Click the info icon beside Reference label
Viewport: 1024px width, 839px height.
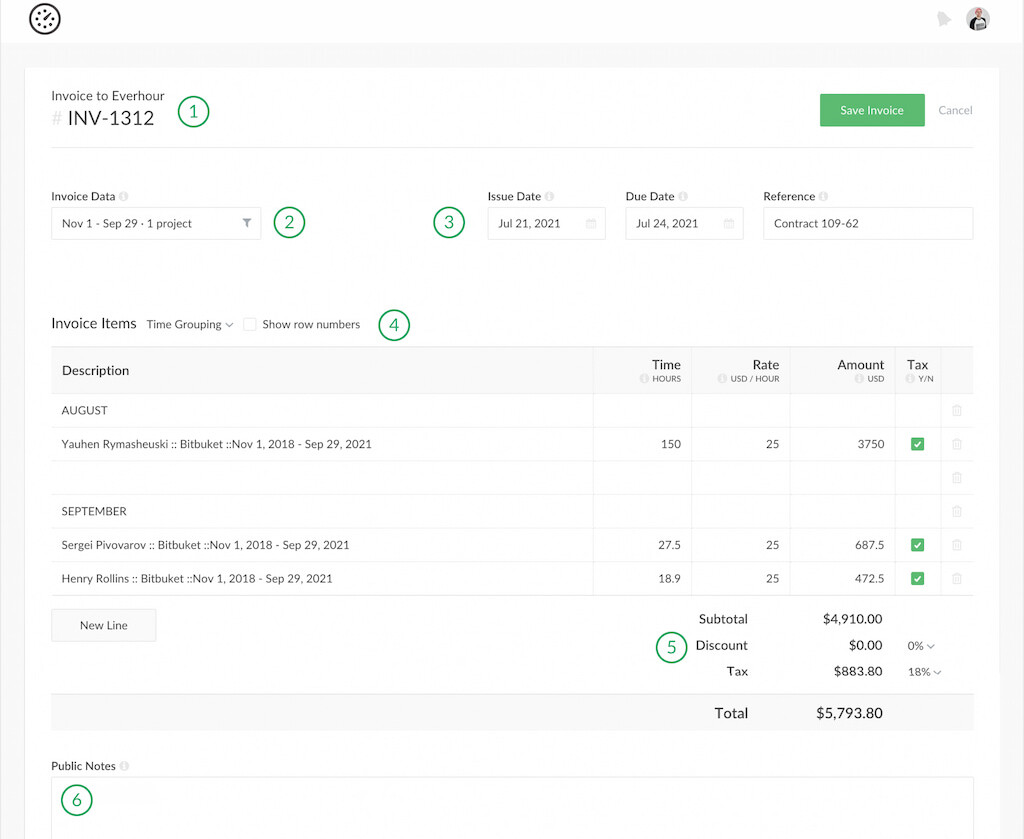click(823, 197)
